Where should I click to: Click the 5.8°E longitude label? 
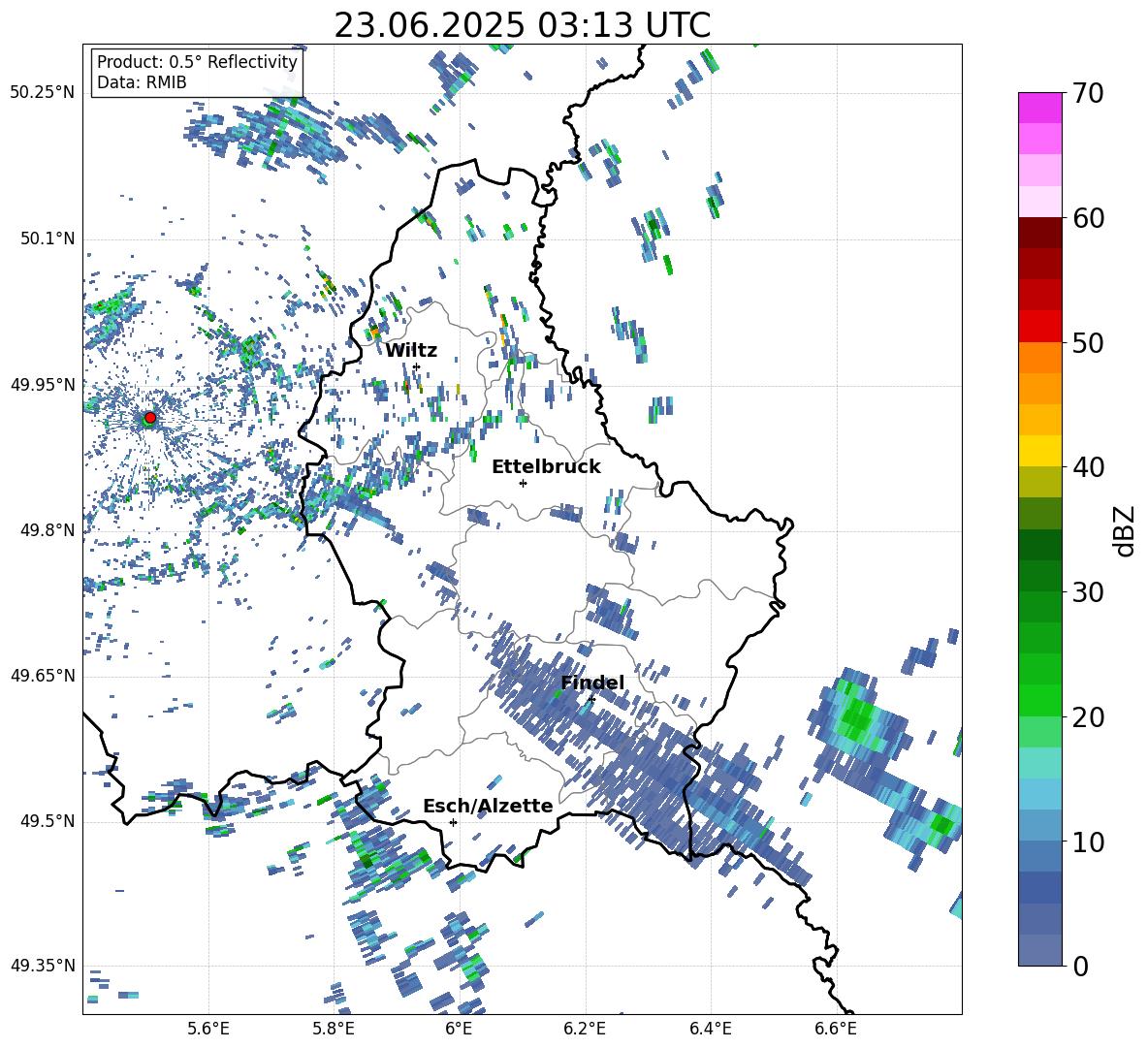[x=334, y=1029]
